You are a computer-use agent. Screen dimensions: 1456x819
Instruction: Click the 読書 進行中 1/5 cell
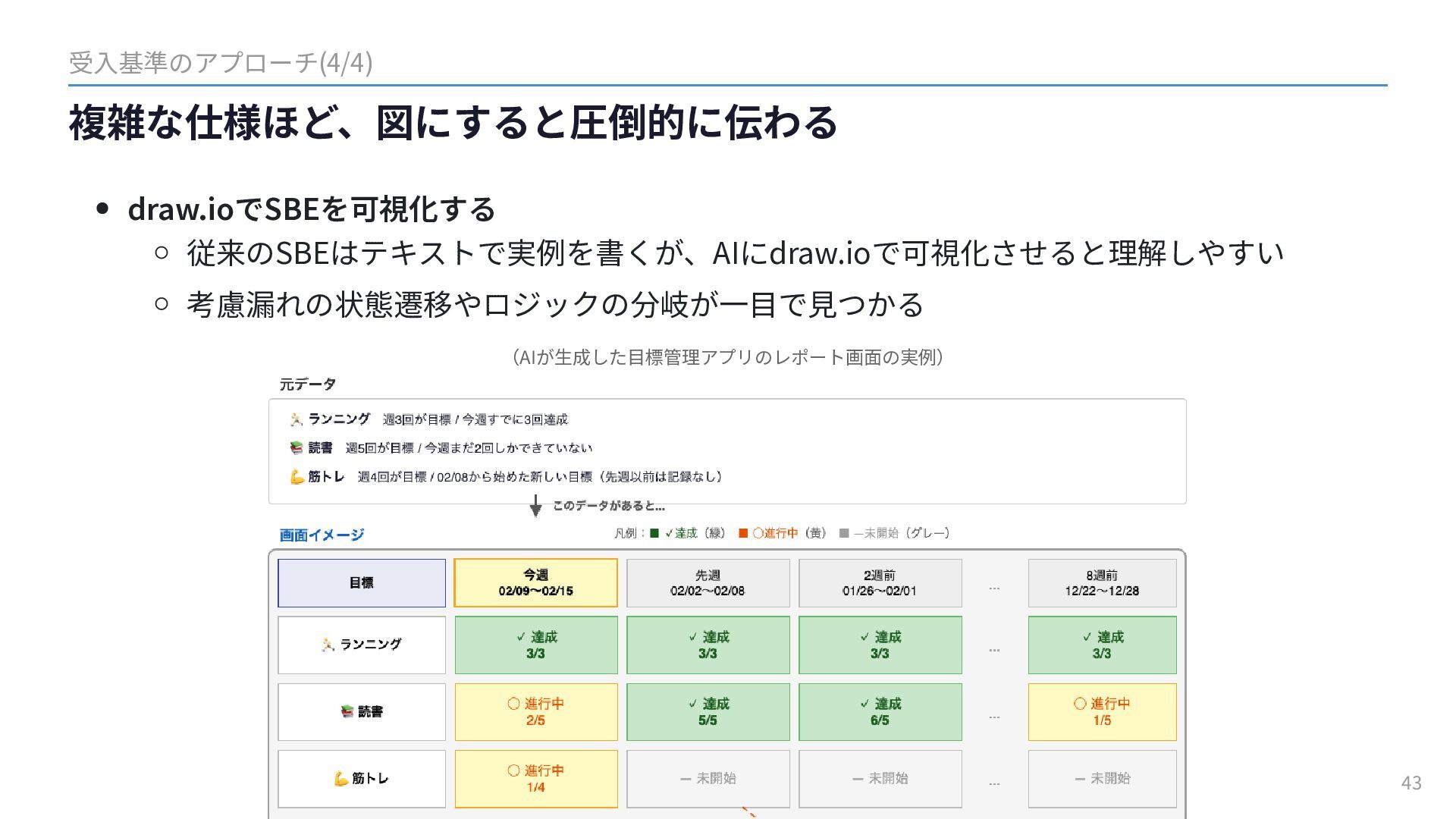(1102, 712)
